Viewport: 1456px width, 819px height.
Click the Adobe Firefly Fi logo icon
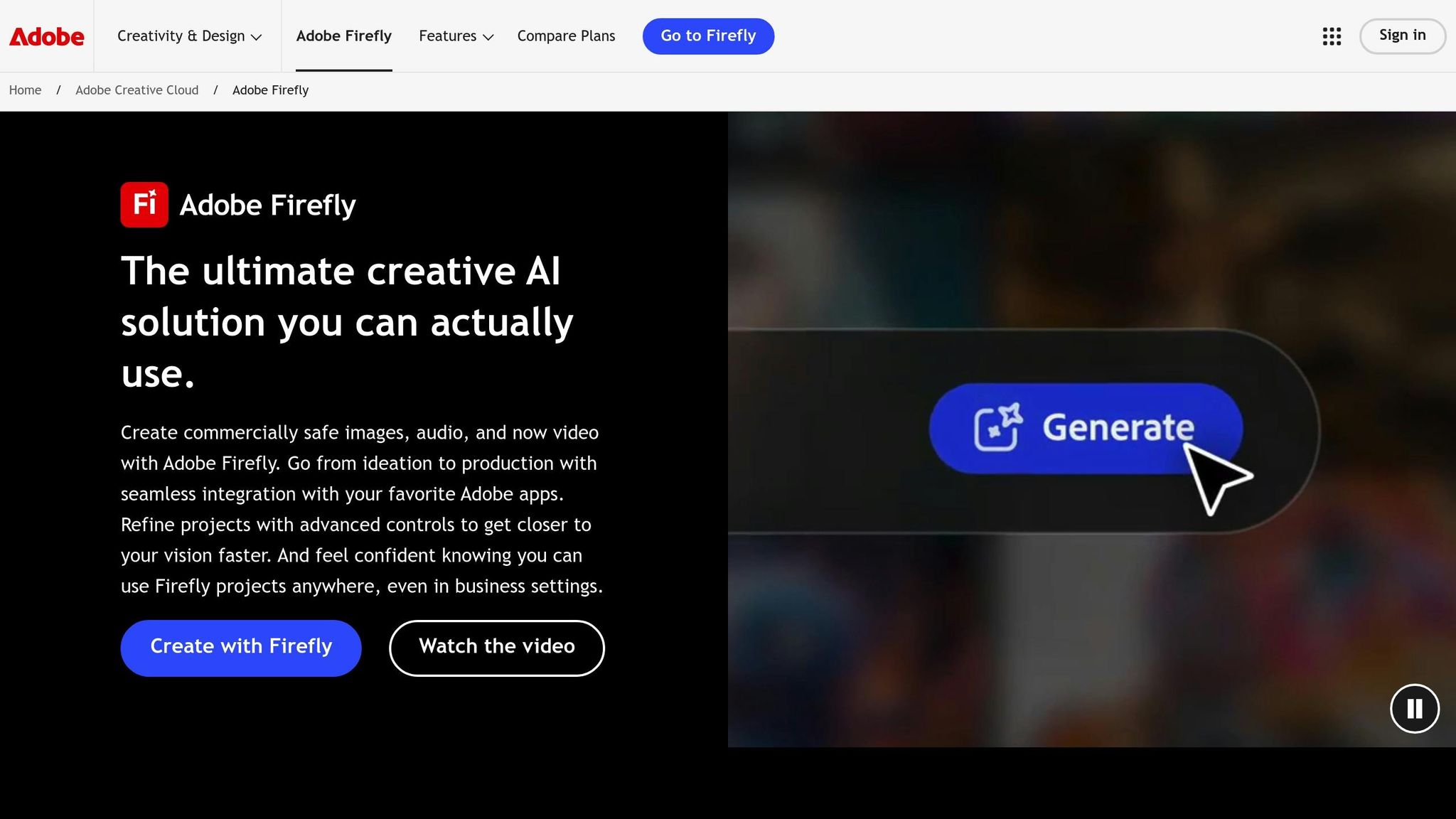pyautogui.click(x=144, y=205)
